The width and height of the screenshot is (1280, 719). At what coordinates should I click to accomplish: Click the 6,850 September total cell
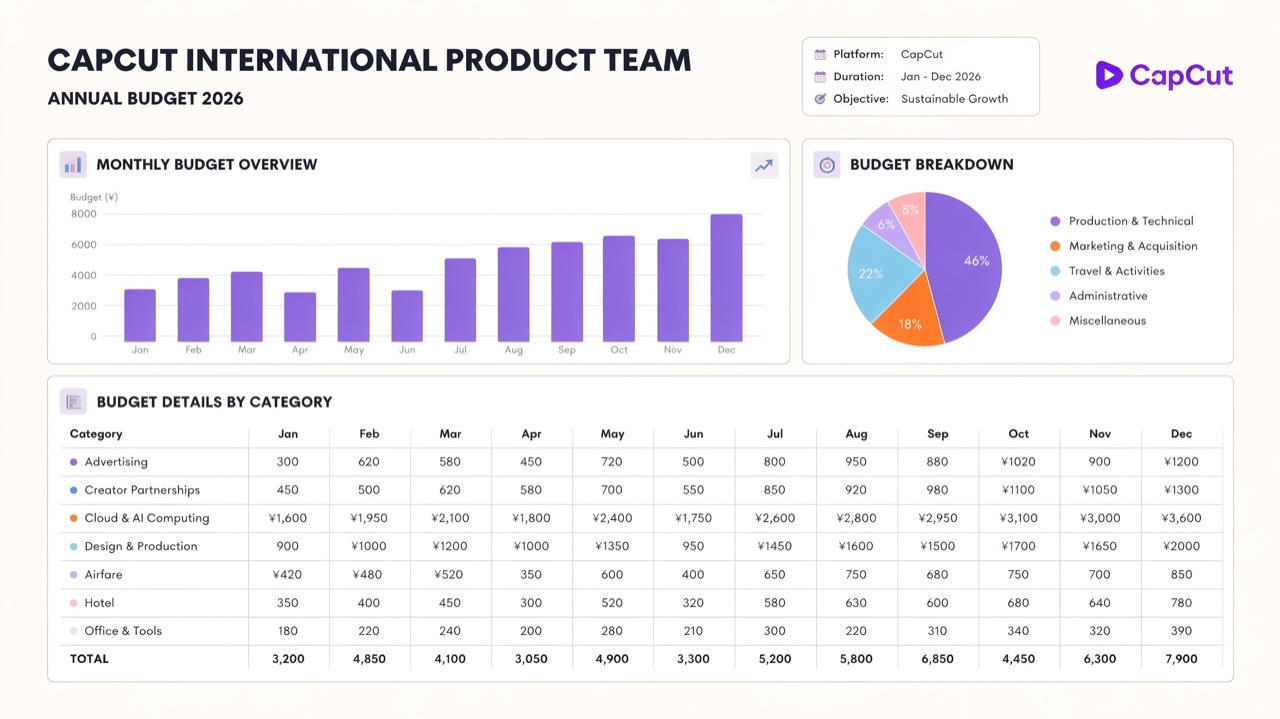938,659
